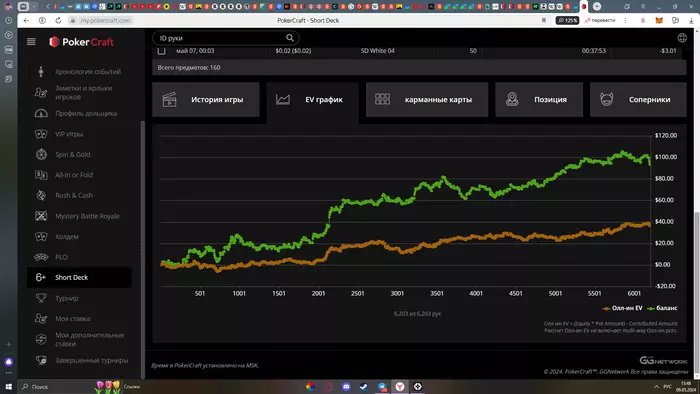Click the sidebar scrollbar
Screen dimensions: 700x394
[143, 250]
